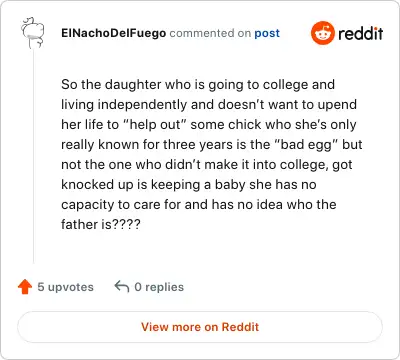Screen dimensions: 400x360
Task: Click the default Snoo avatar of the commenter
Action: point(32,33)
